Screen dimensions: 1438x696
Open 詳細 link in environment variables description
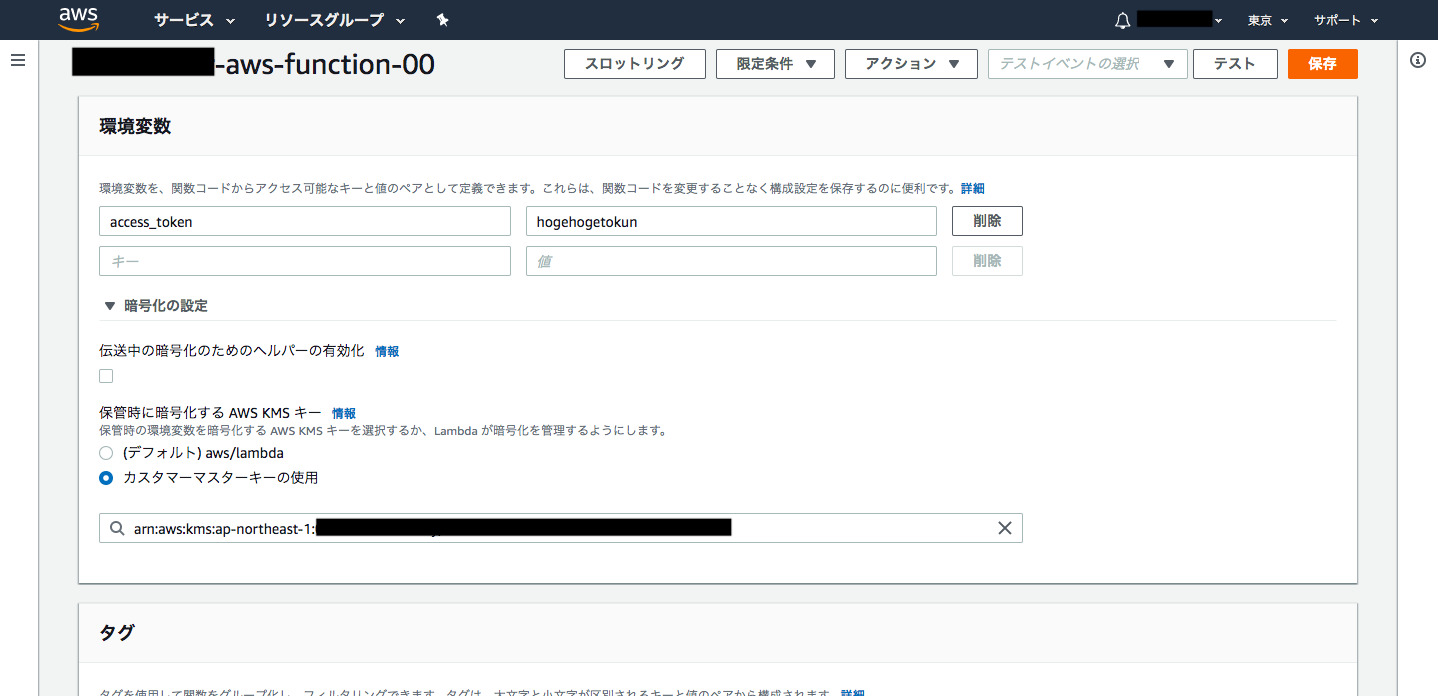tap(973, 188)
